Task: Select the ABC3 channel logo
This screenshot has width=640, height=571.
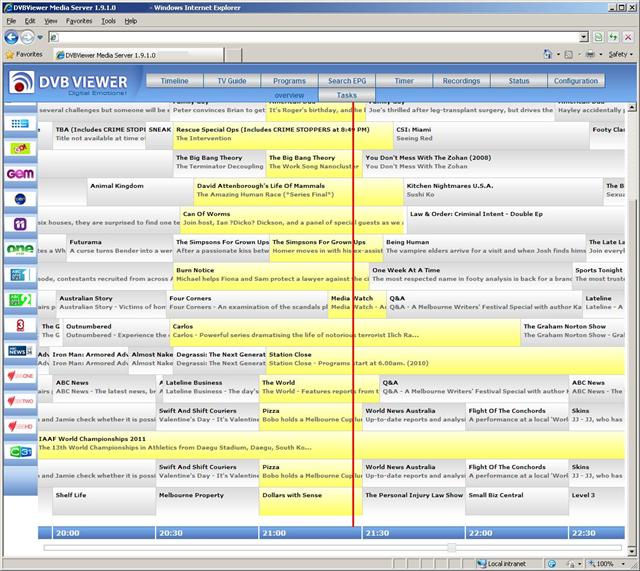Action: coord(20,325)
